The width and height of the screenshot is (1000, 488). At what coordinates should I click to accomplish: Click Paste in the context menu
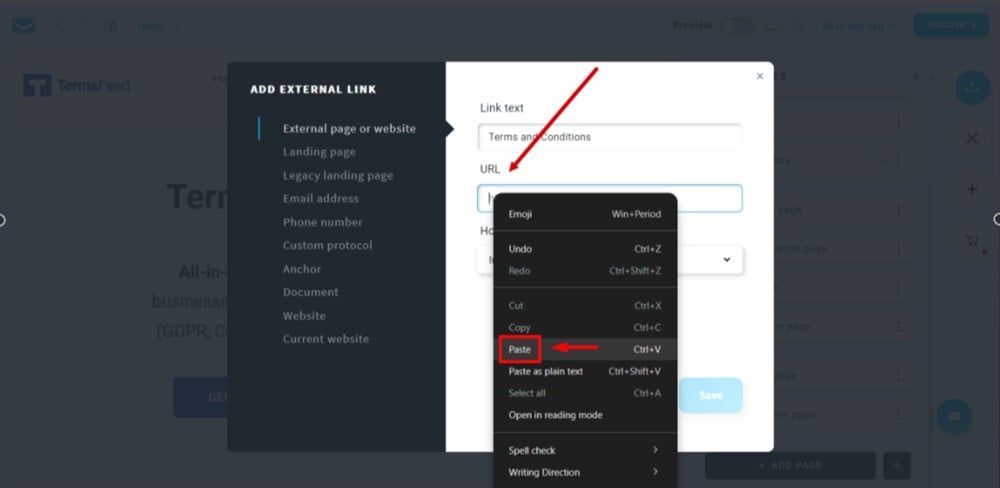(585, 350)
